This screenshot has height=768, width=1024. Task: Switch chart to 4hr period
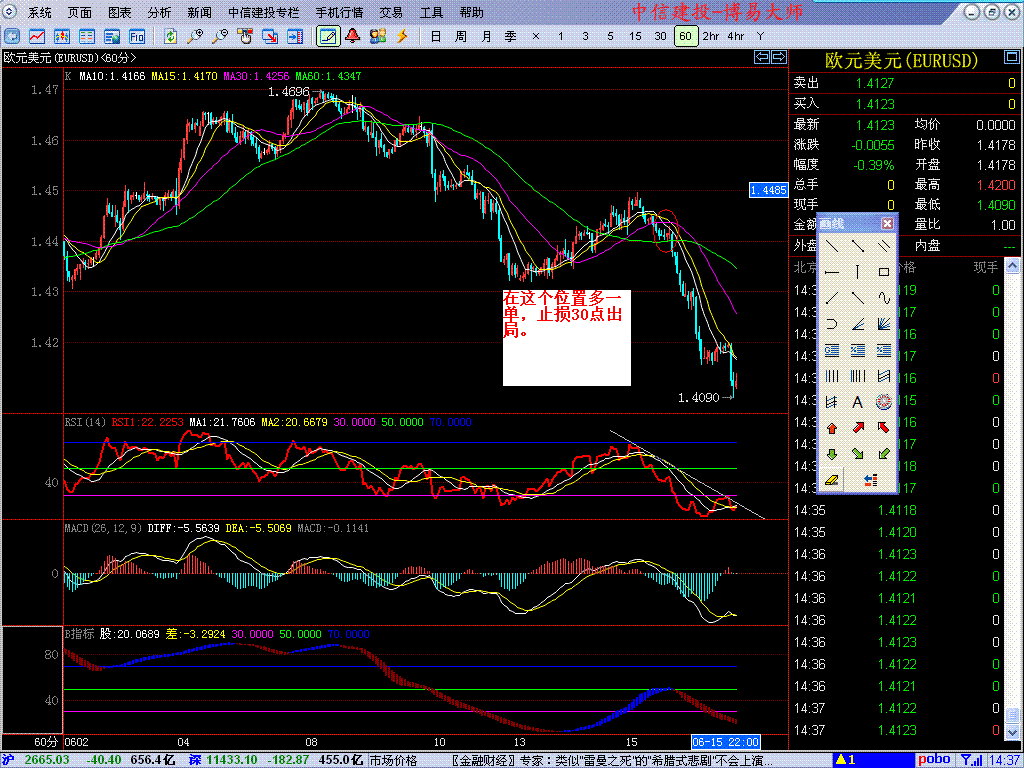click(735, 37)
